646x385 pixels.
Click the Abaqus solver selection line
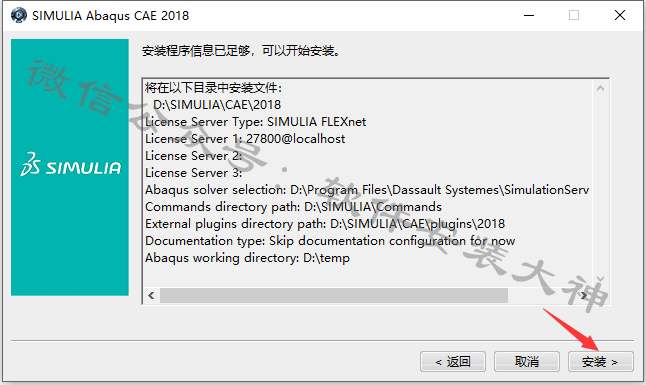click(x=367, y=190)
